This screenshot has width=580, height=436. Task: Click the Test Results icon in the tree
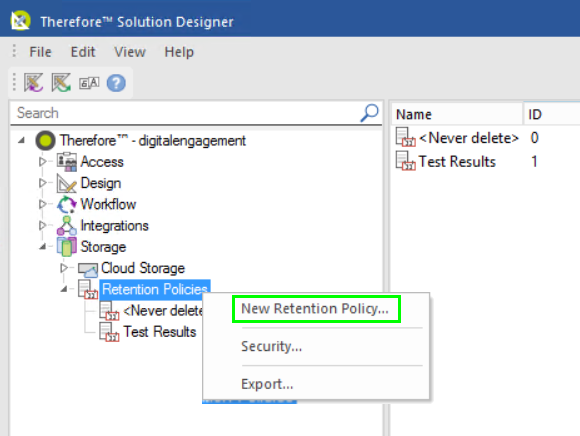109,332
